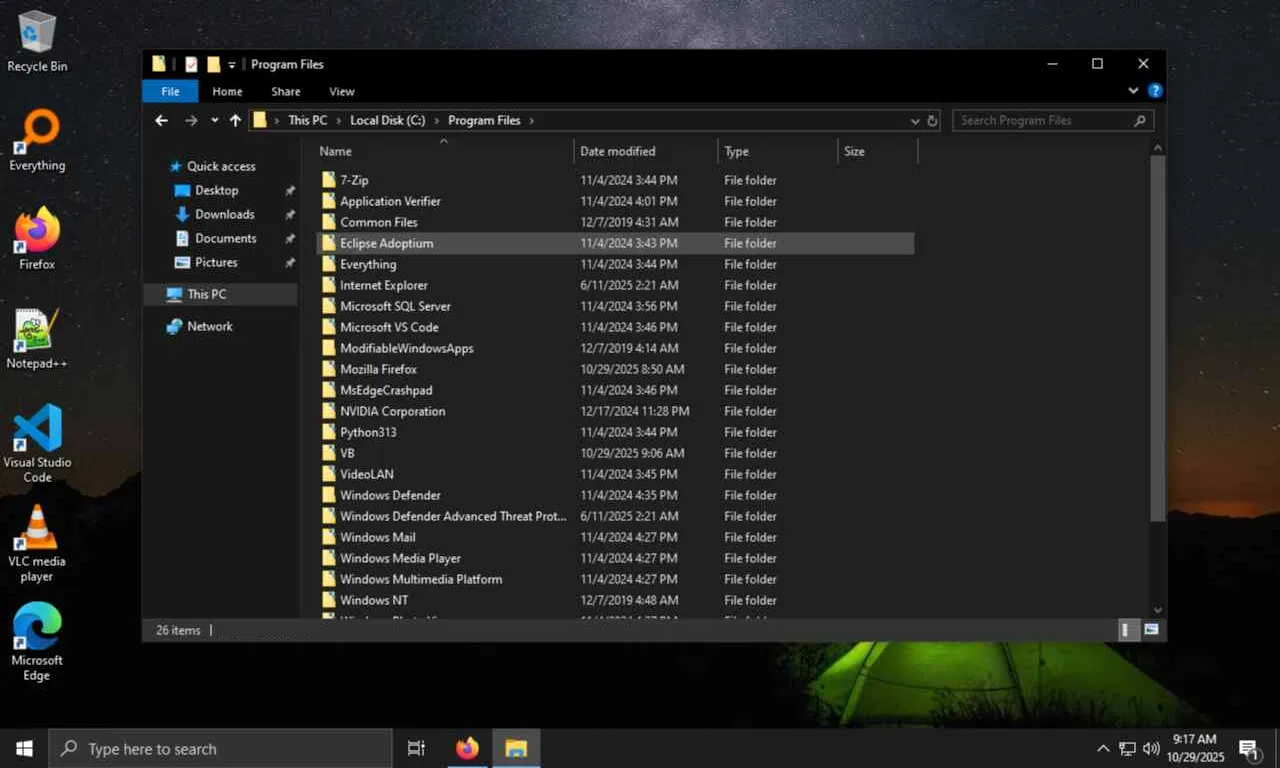
Task: Open Help with the question mark icon
Action: pos(1155,91)
